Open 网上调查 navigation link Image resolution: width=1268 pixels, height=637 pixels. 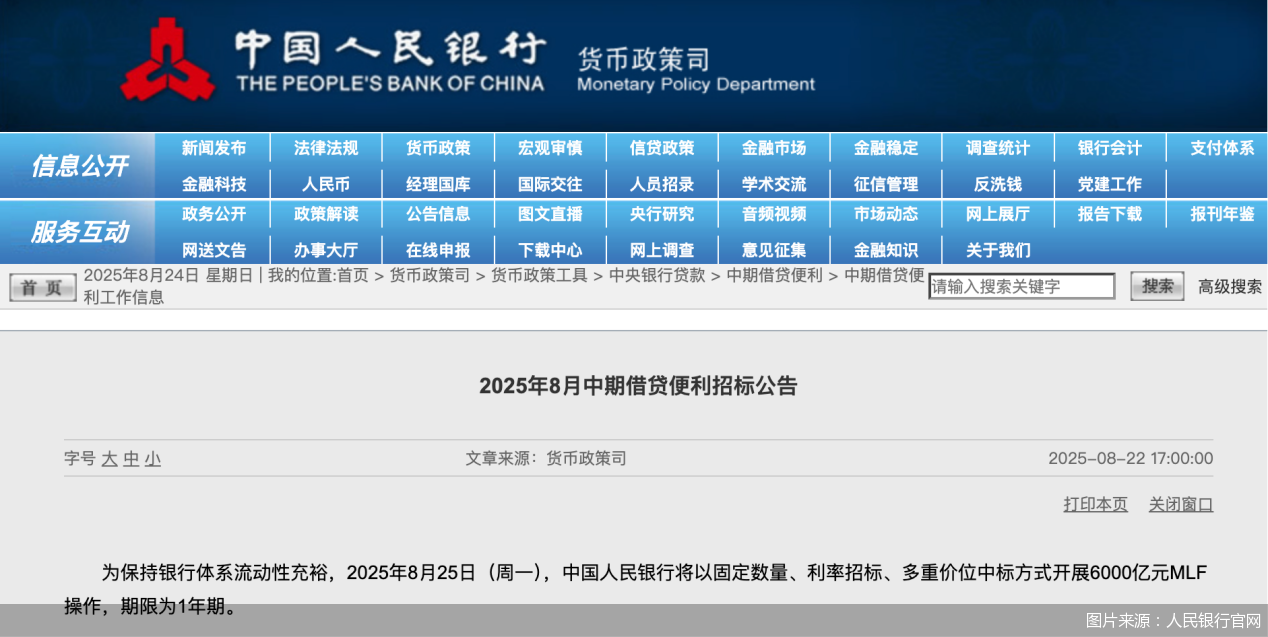tap(662, 250)
